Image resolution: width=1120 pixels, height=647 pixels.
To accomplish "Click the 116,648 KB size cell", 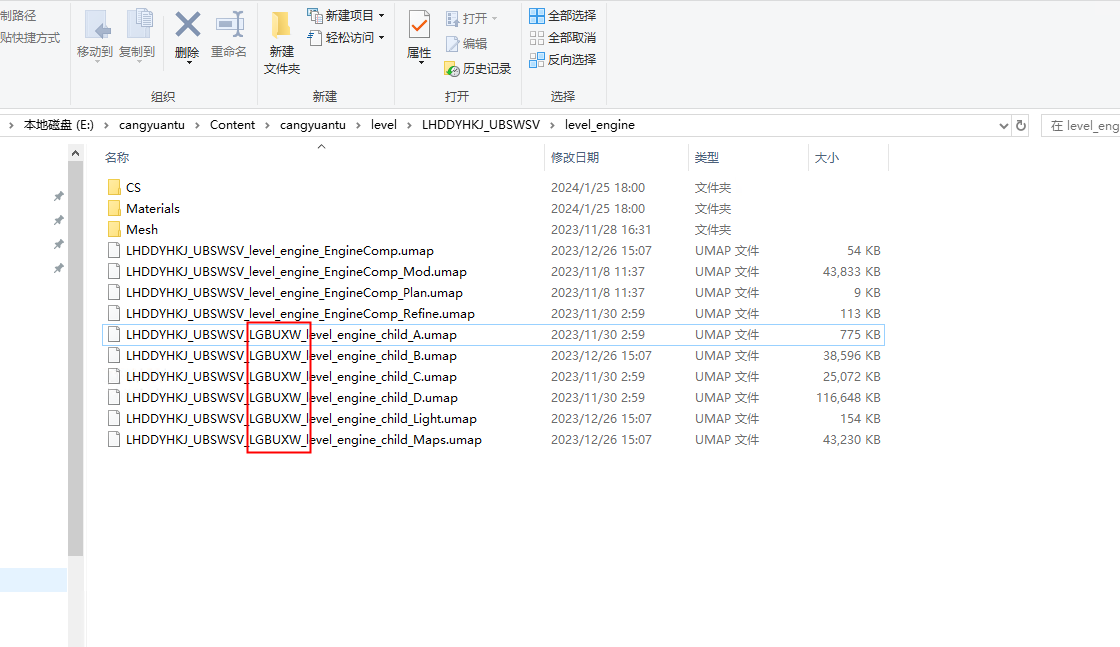I will click(848, 398).
